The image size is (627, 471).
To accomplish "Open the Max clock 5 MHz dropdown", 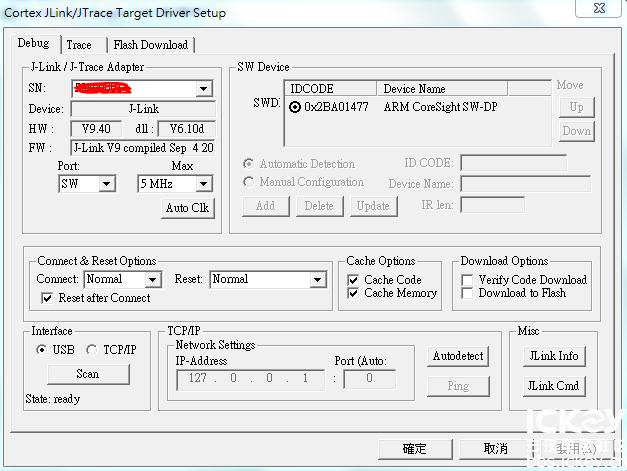I will pos(204,184).
